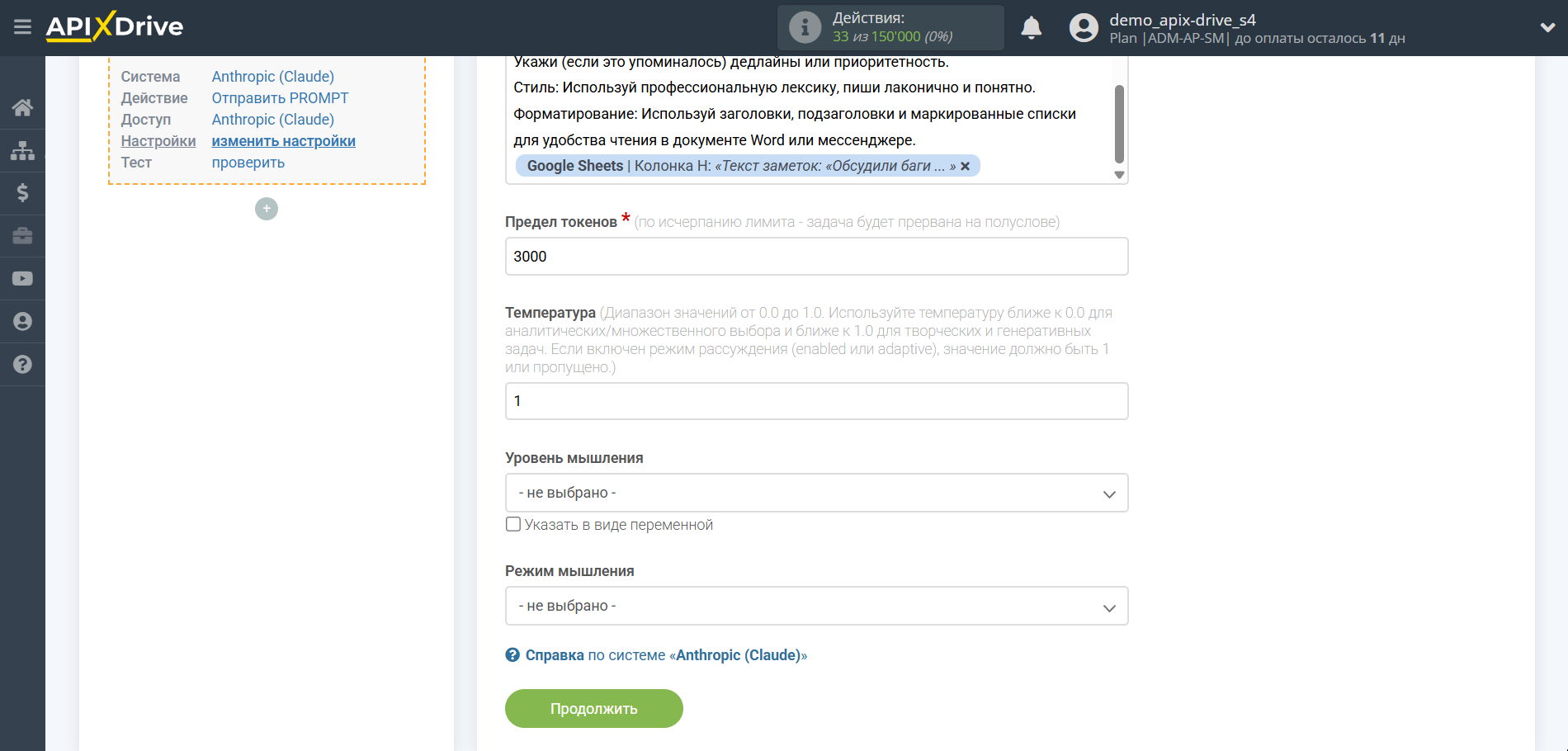Open the connections sitemap icon
Image resolution: width=1568 pixels, height=751 pixels.
tap(22, 150)
